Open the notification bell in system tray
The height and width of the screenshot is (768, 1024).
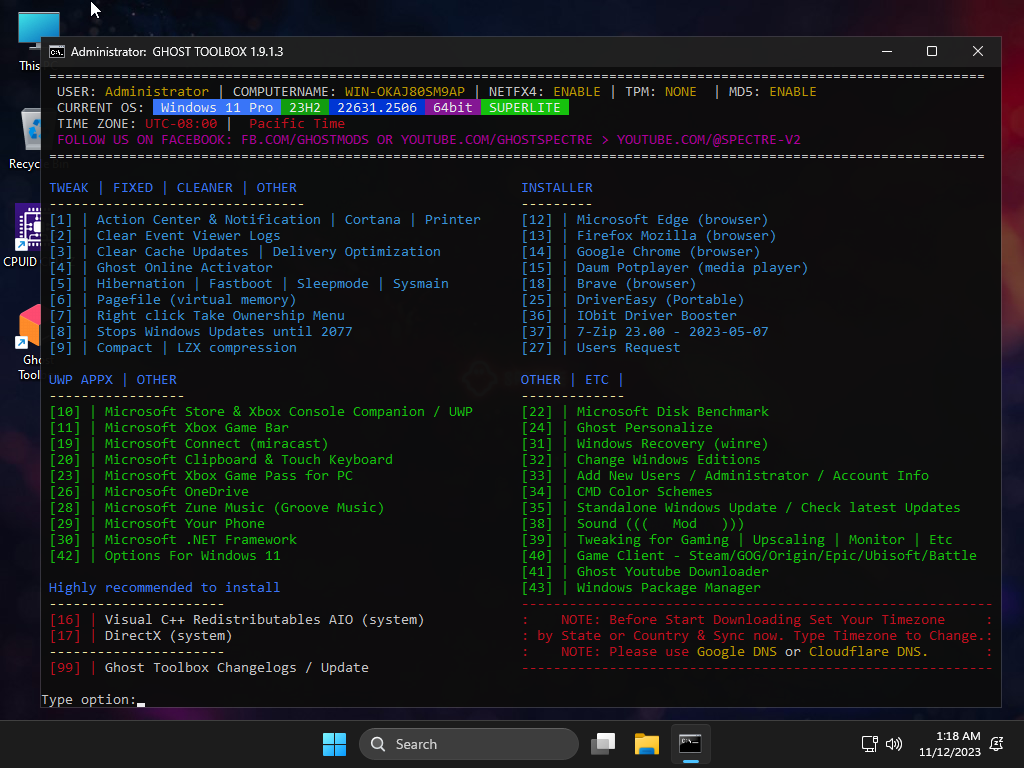(x=996, y=744)
